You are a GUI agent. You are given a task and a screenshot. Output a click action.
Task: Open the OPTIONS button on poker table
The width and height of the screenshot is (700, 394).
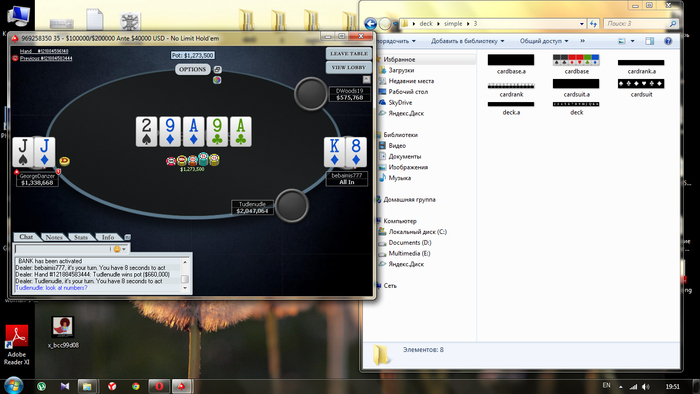pos(192,70)
